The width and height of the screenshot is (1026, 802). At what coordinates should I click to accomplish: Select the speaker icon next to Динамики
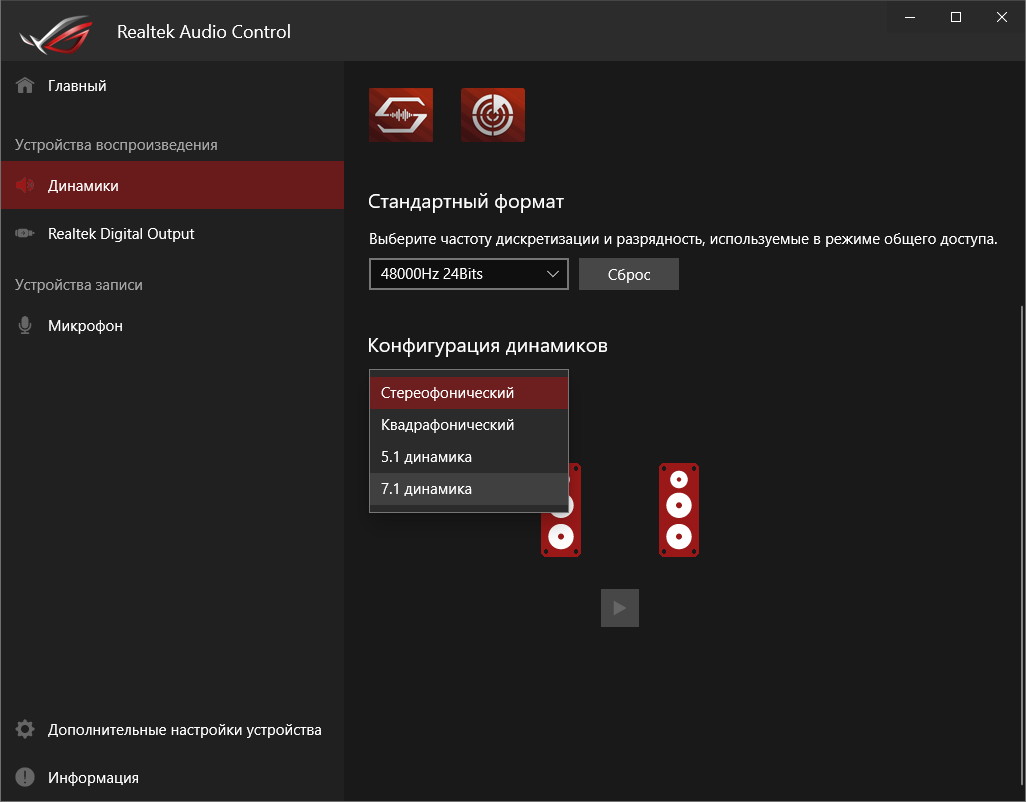(x=26, y=186)
